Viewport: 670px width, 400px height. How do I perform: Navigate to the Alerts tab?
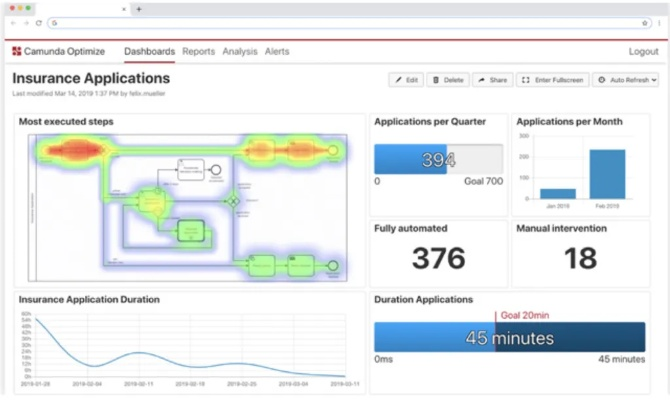point(277,51)
